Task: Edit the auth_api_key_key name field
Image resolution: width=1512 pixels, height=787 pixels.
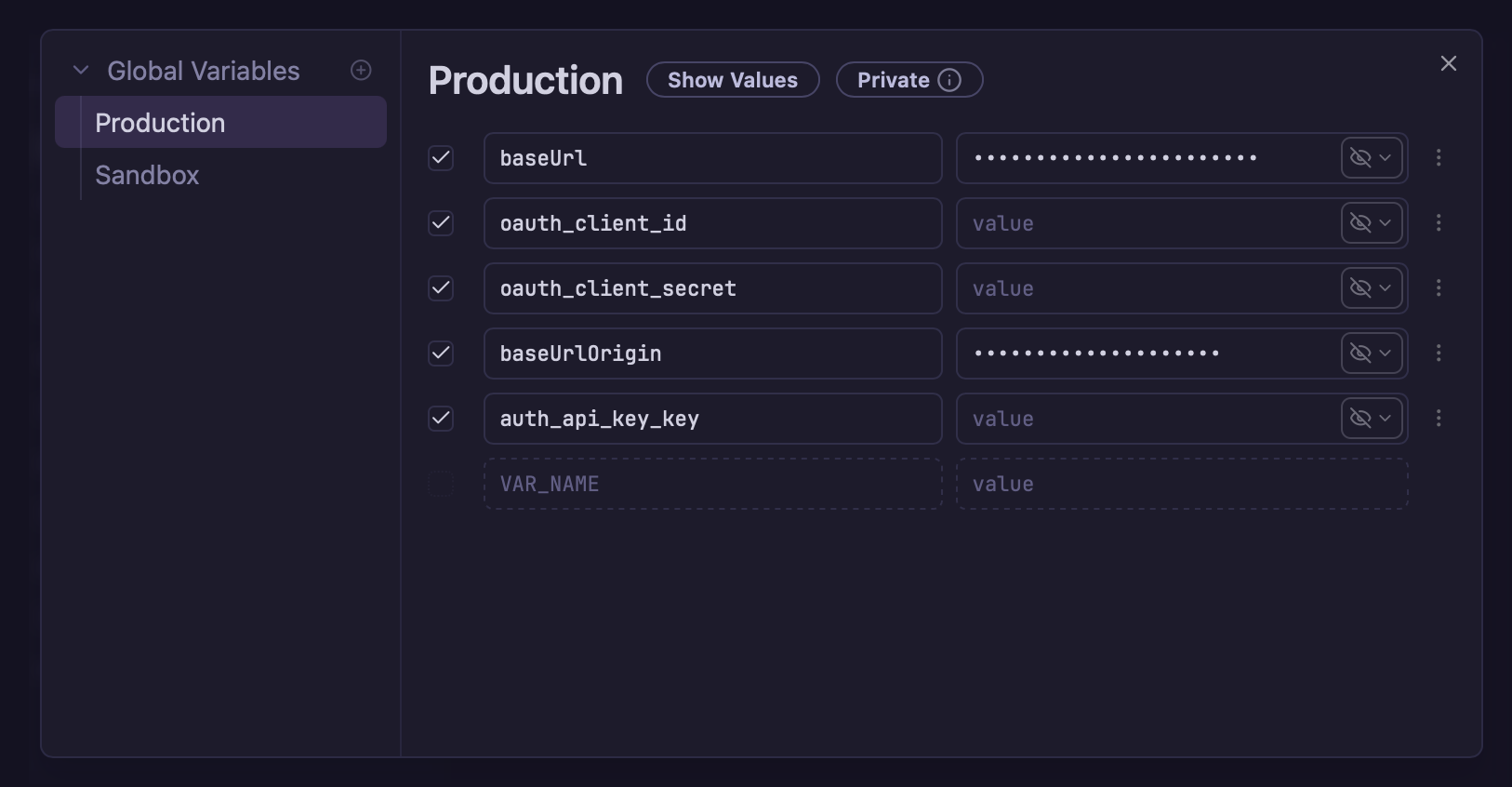Action: (713, 419)
